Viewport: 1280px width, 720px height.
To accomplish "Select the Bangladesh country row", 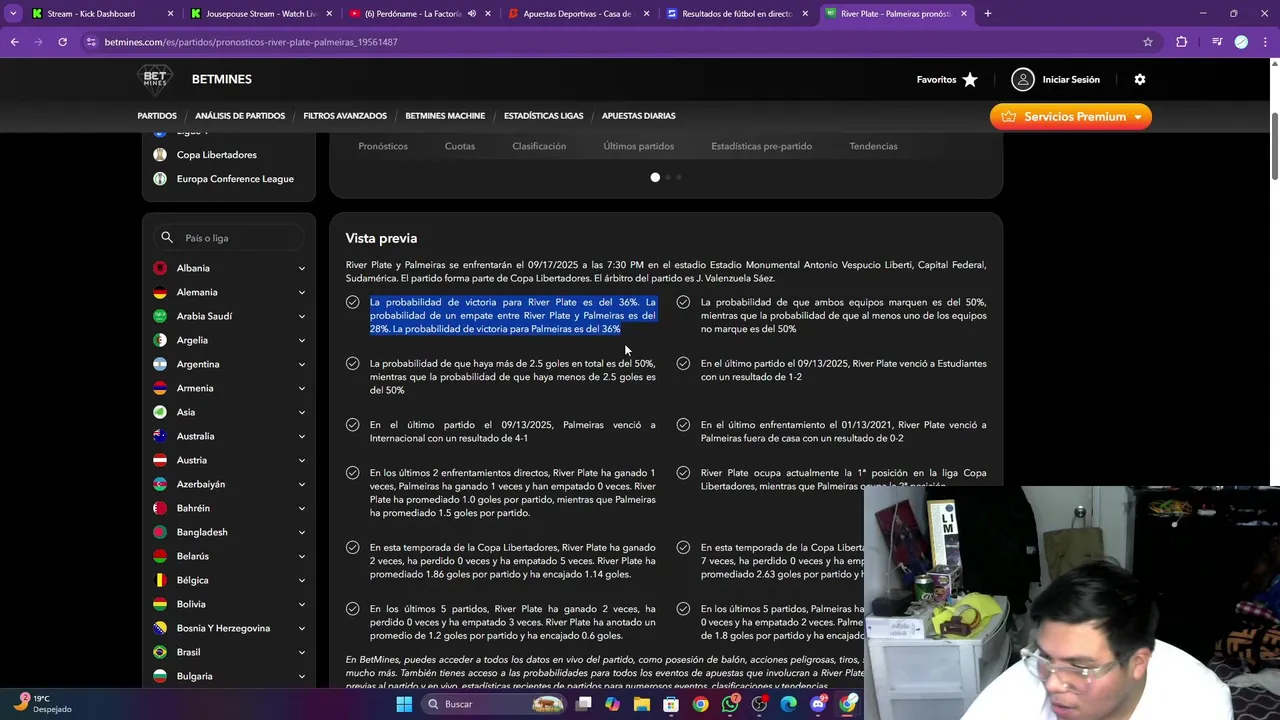I will click(x=229, y=532).
